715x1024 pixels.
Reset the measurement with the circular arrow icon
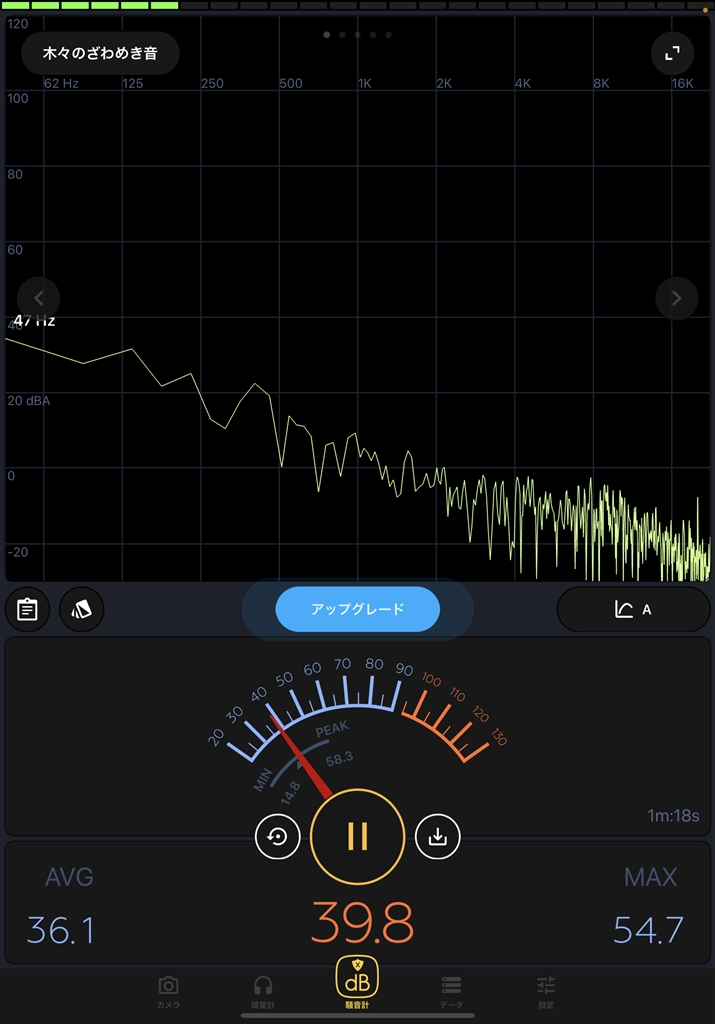[278, 837]
